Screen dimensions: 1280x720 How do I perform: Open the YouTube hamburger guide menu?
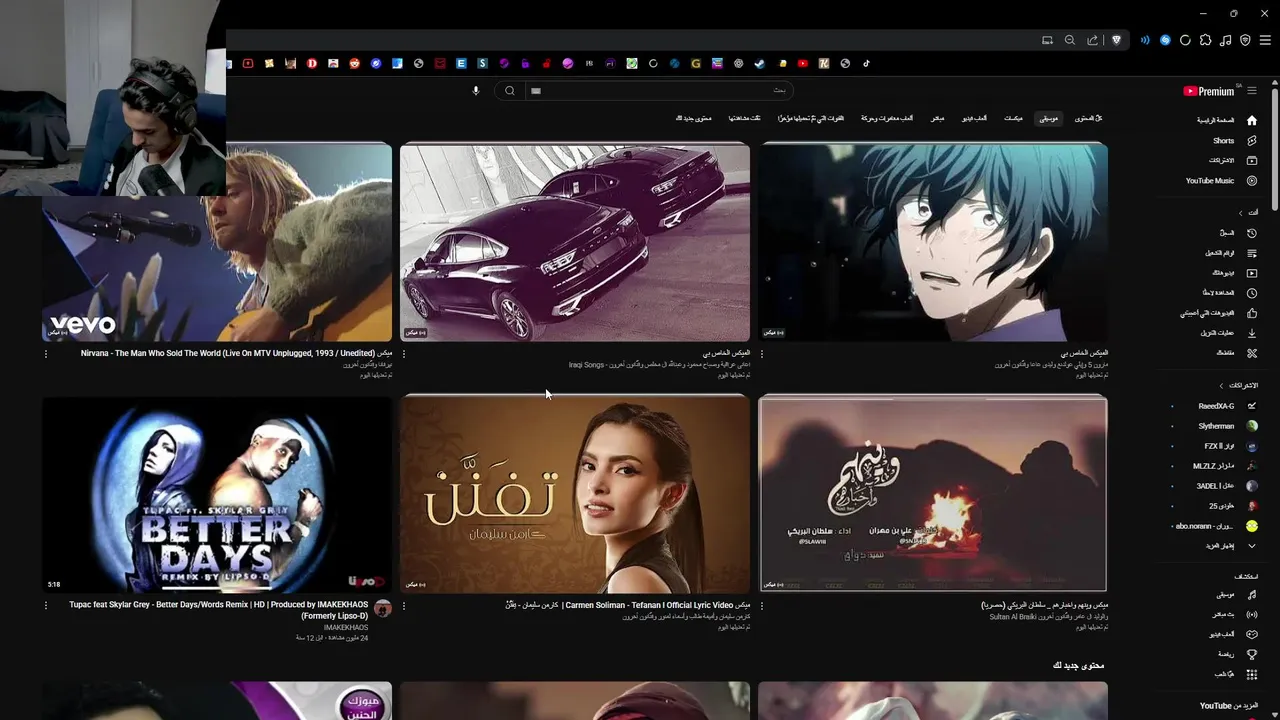coord(1251,91)
